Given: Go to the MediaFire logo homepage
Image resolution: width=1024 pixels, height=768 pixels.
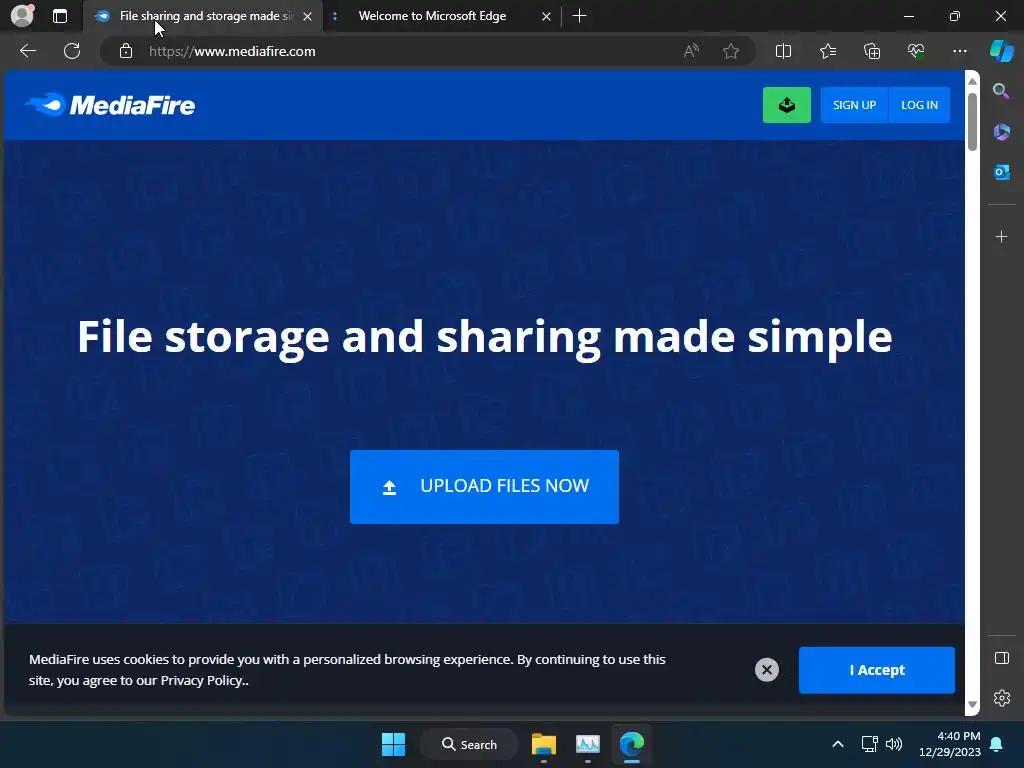Looking at the screenshot, I should coord(110,105).
